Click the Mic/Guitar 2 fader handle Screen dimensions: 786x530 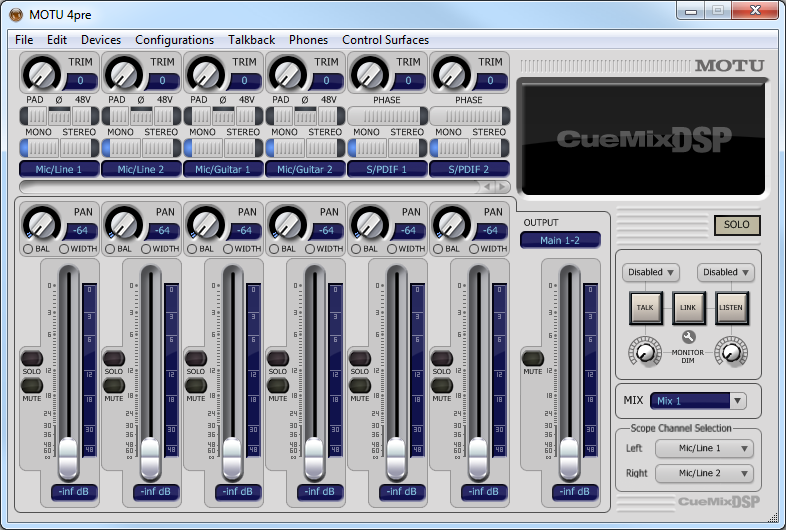(314, 458)
